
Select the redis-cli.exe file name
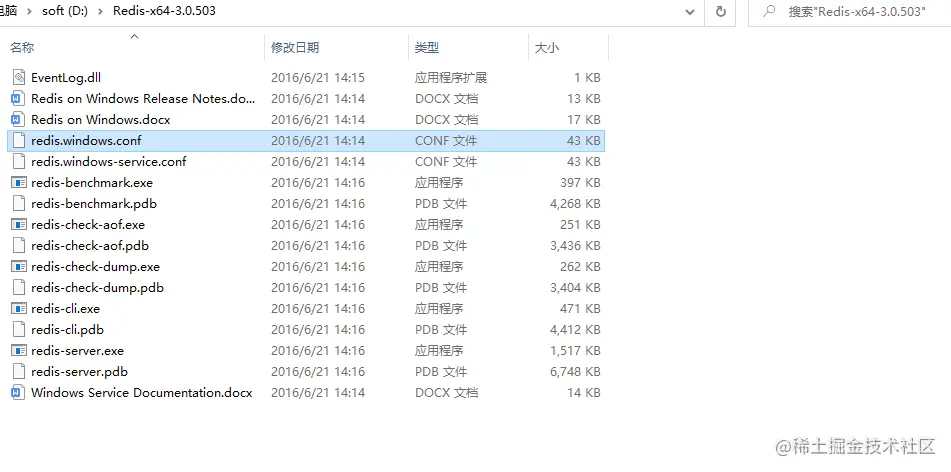click(66, 309)
